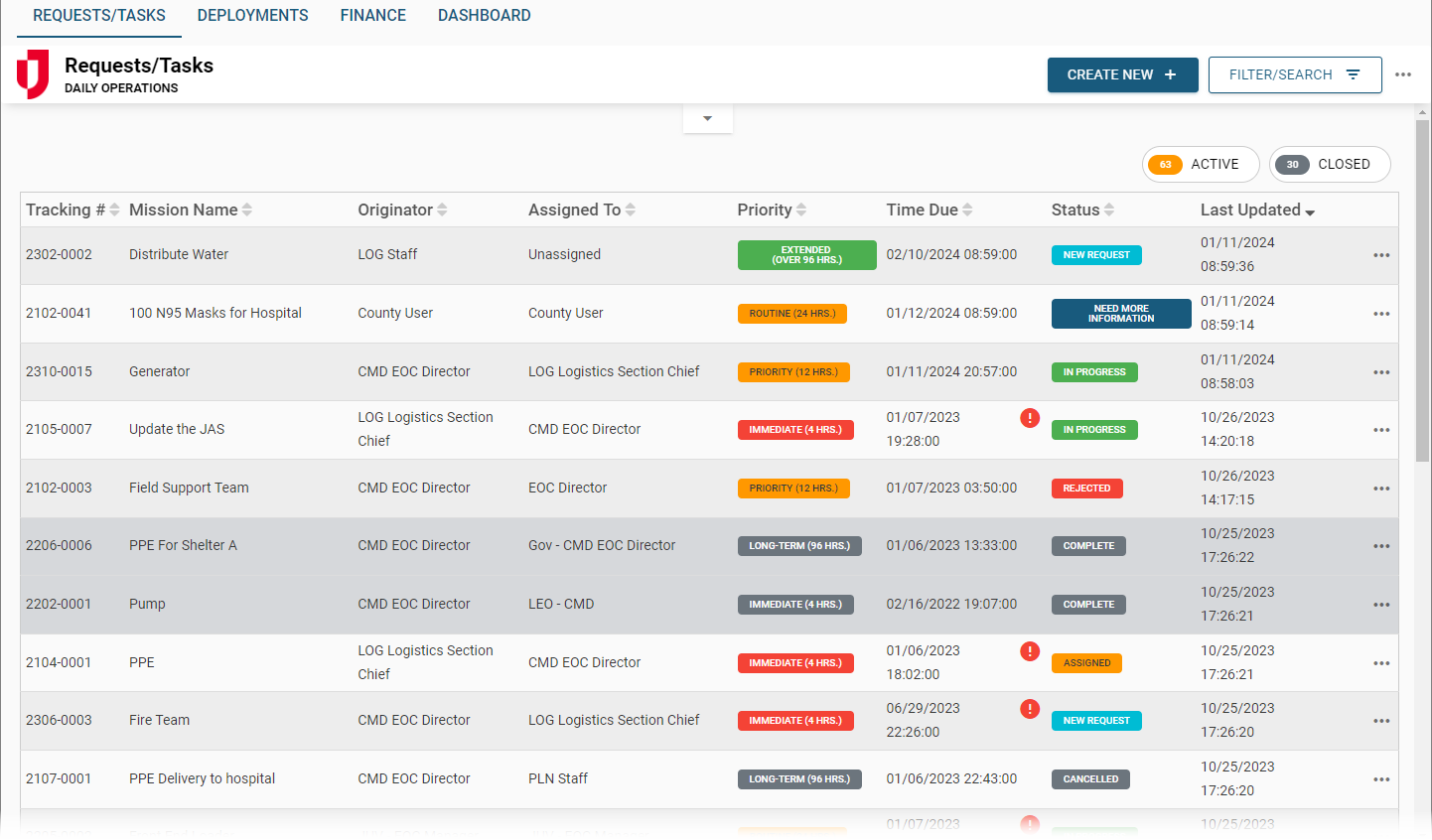This screenshot has width=1432, height=840.
Task: Open the actions menu for the Generator request
Action: (x=1381, y=371)
